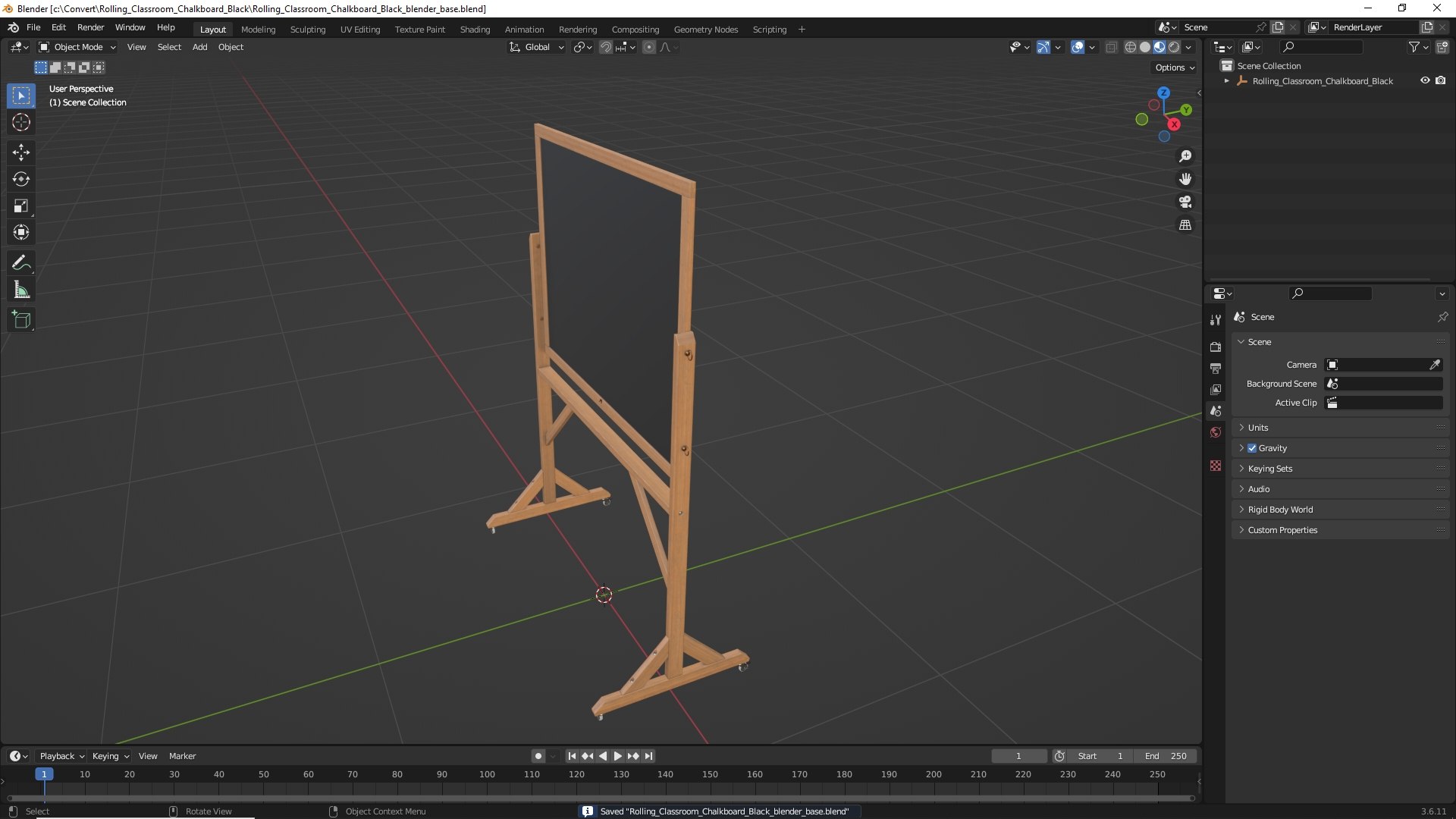The image size is (1456, 819).
Task: Switch to Shading workspace tab
Action: click(x=475, y=30)
